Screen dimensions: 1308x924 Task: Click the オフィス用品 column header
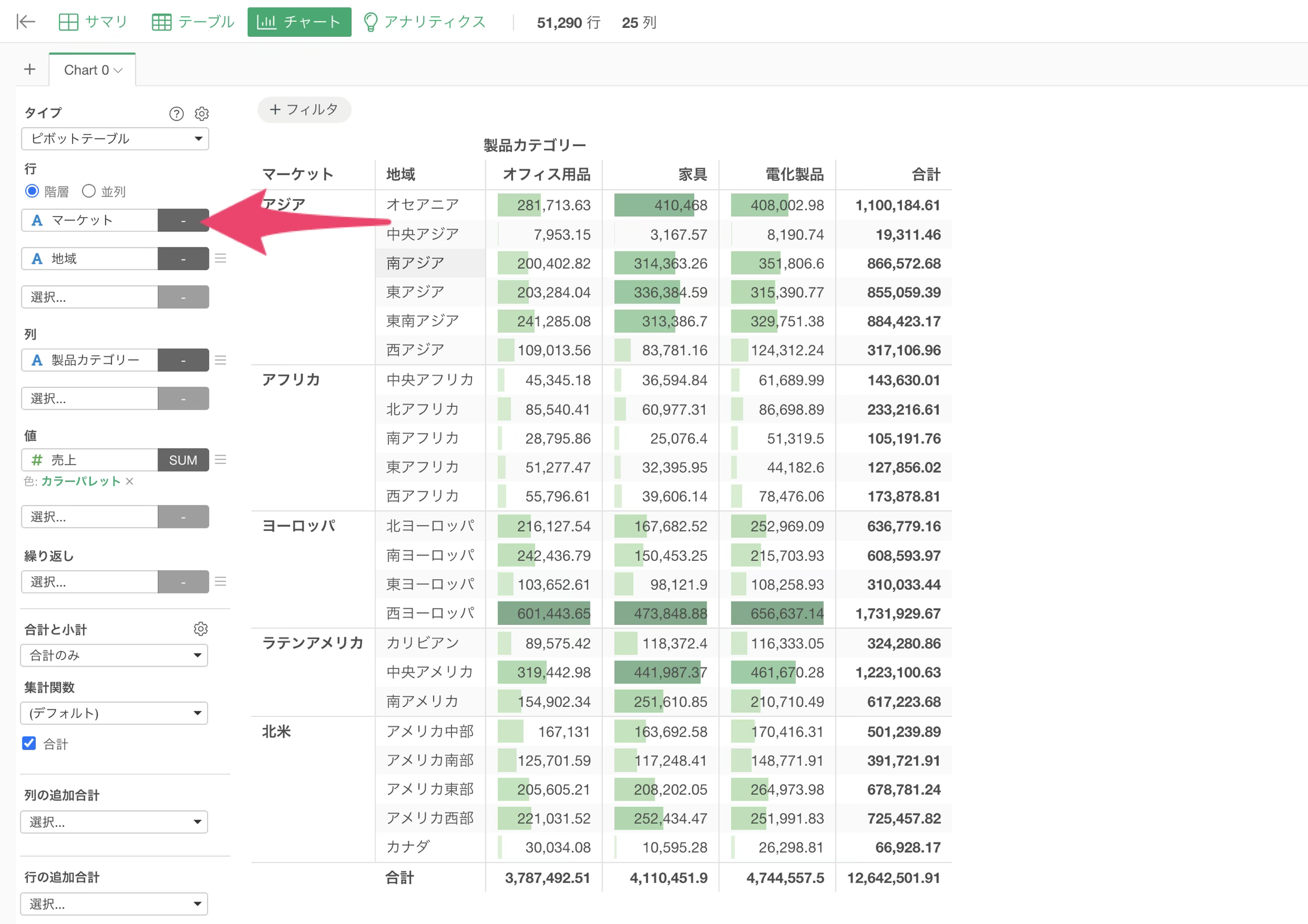(546, 174)
